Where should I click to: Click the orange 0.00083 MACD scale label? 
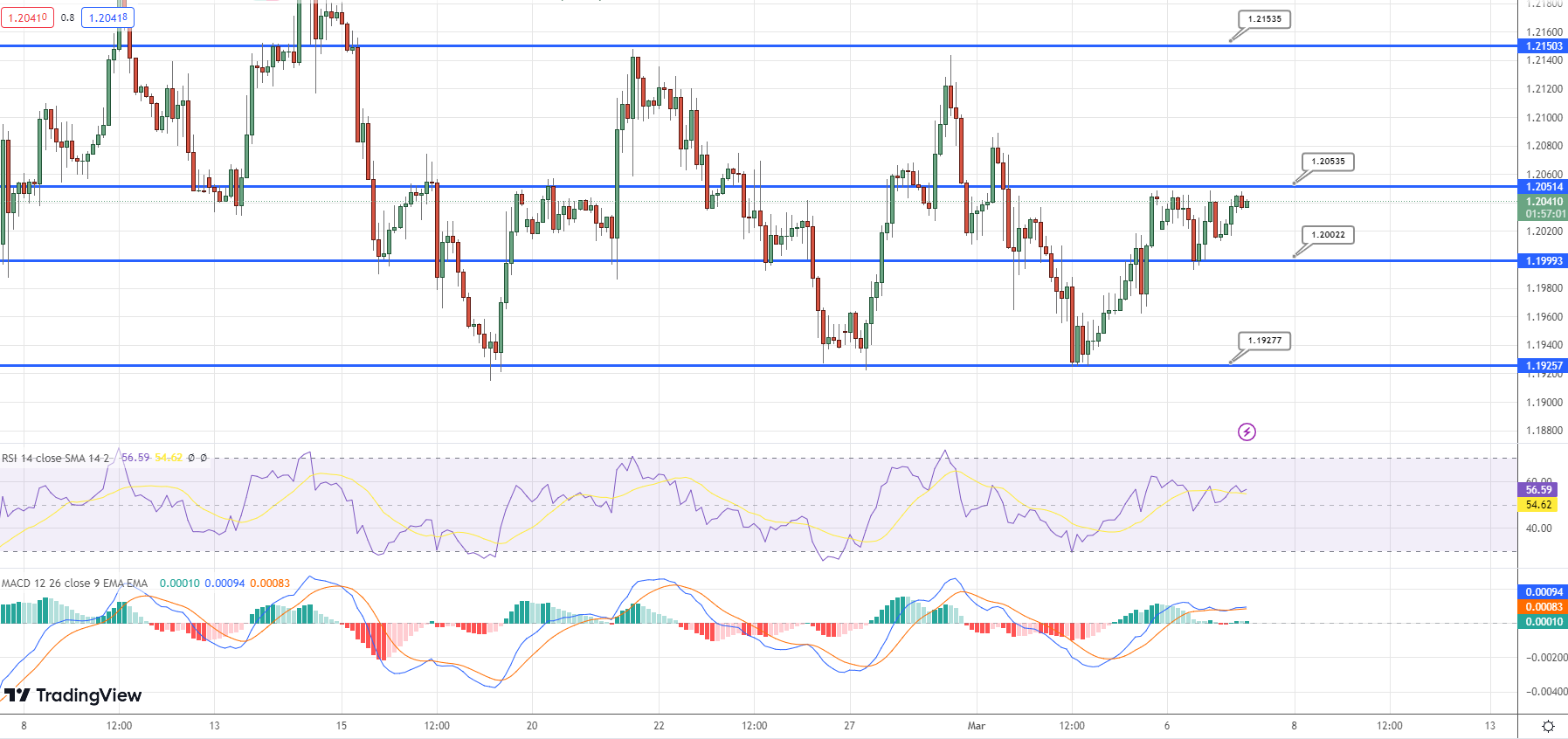pyautogui.click(x=1544, y=607)
